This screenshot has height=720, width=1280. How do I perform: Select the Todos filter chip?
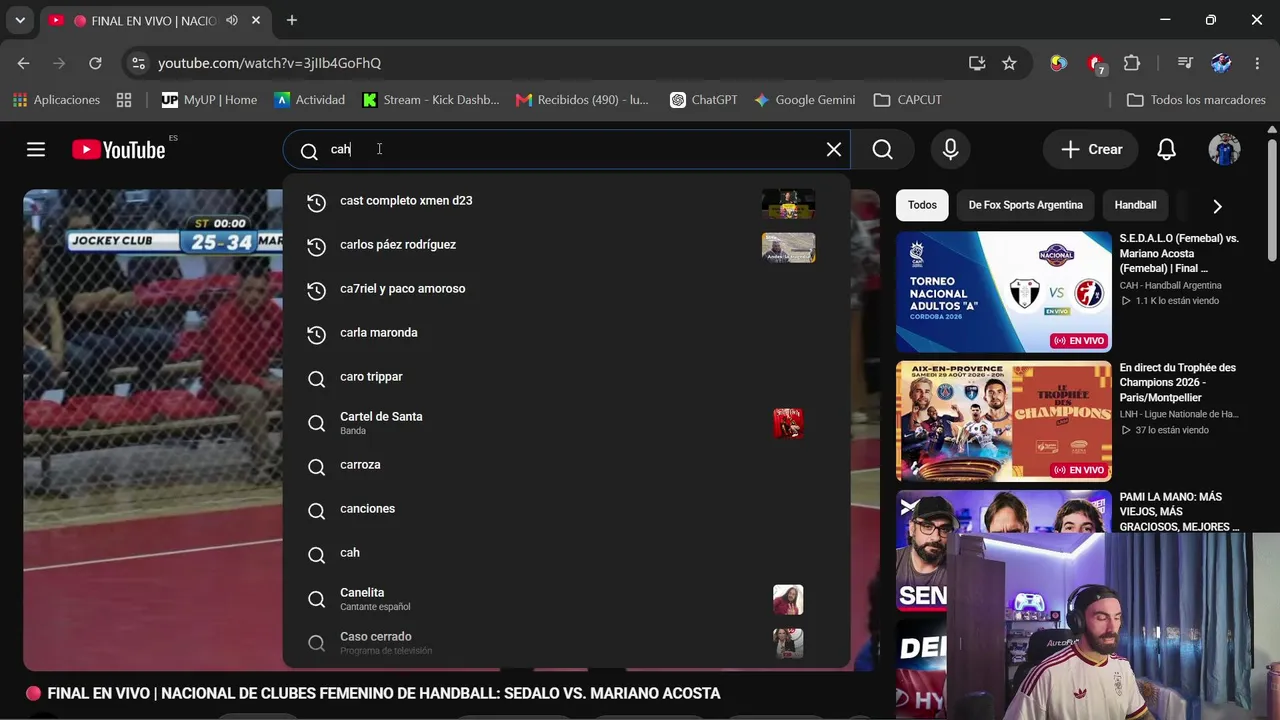(x=922, y=205)
